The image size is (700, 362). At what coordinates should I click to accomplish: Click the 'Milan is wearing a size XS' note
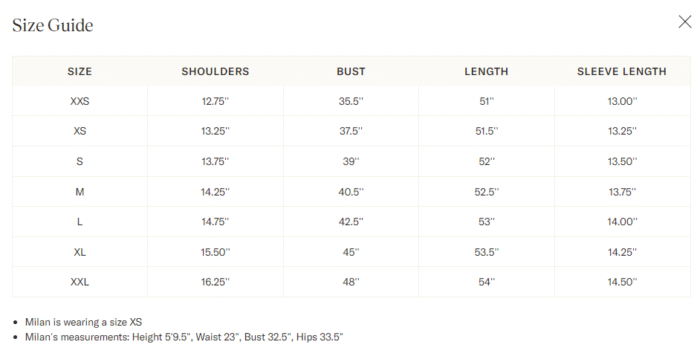[83, 322]
